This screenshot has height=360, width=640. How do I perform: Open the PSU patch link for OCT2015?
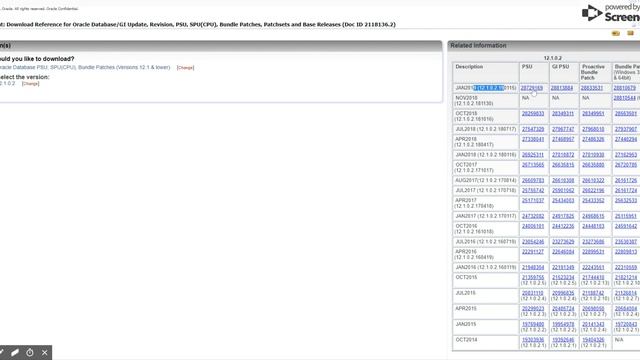point(533,278)
